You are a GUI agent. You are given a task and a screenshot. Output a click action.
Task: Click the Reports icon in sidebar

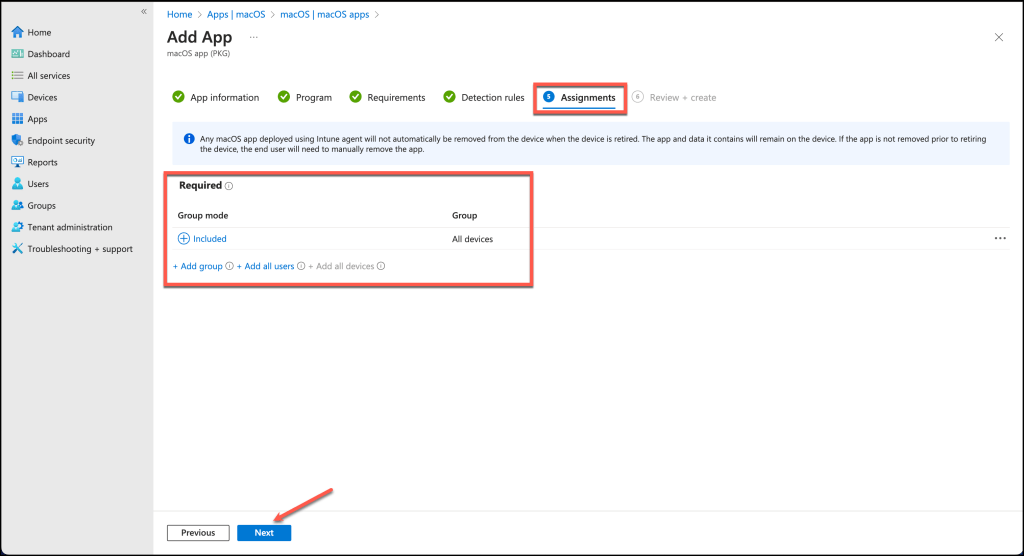[x=17, y=162]
